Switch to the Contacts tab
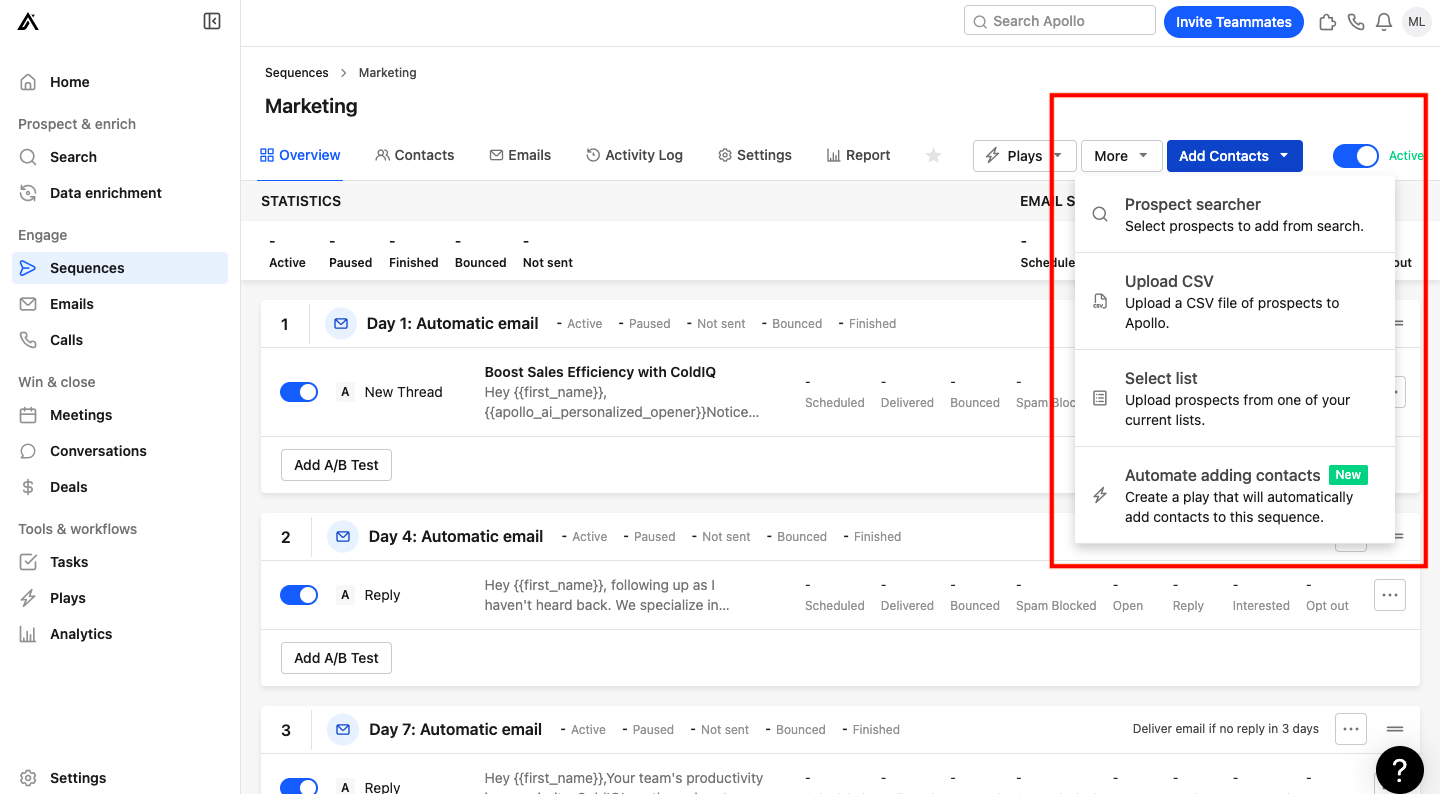The image size is (1440, 794). coord(415,155)
